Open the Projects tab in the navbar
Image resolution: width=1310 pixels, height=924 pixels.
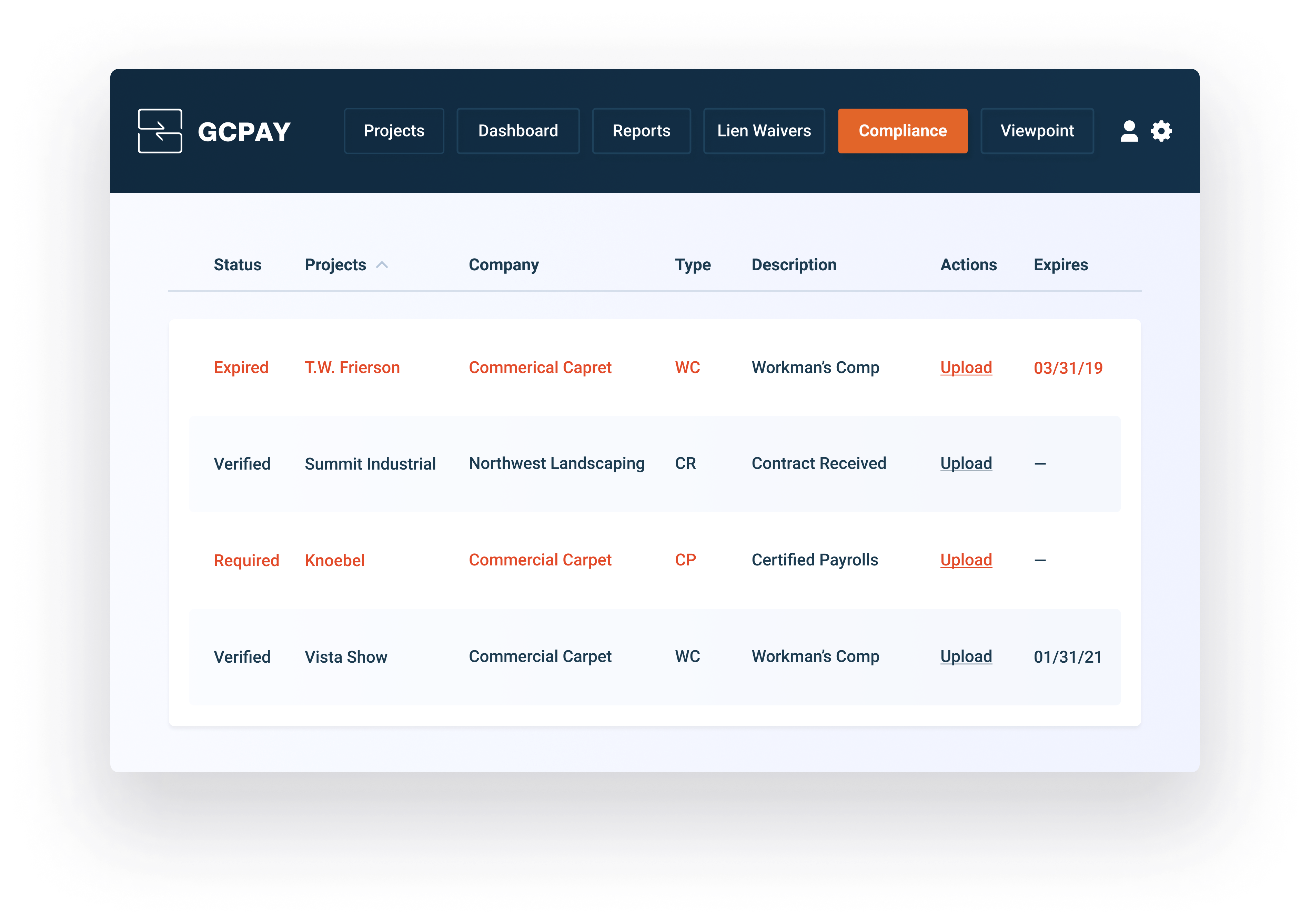pos(394,131)
